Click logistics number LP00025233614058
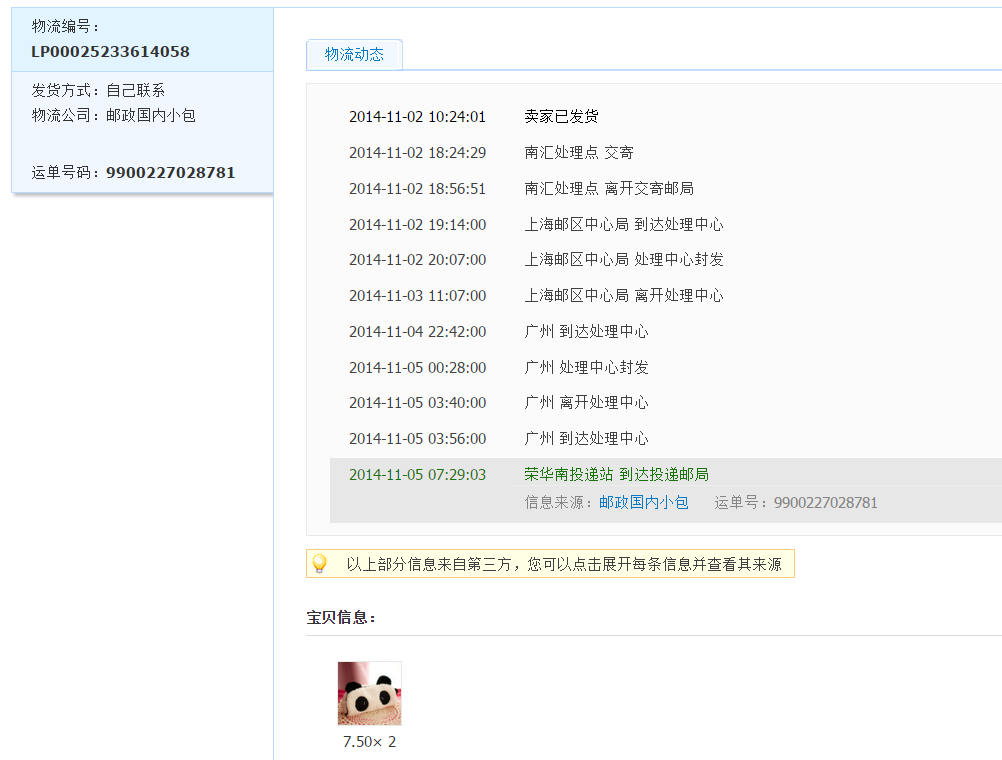The image size is (1002, 760). [x=110, y=52]
